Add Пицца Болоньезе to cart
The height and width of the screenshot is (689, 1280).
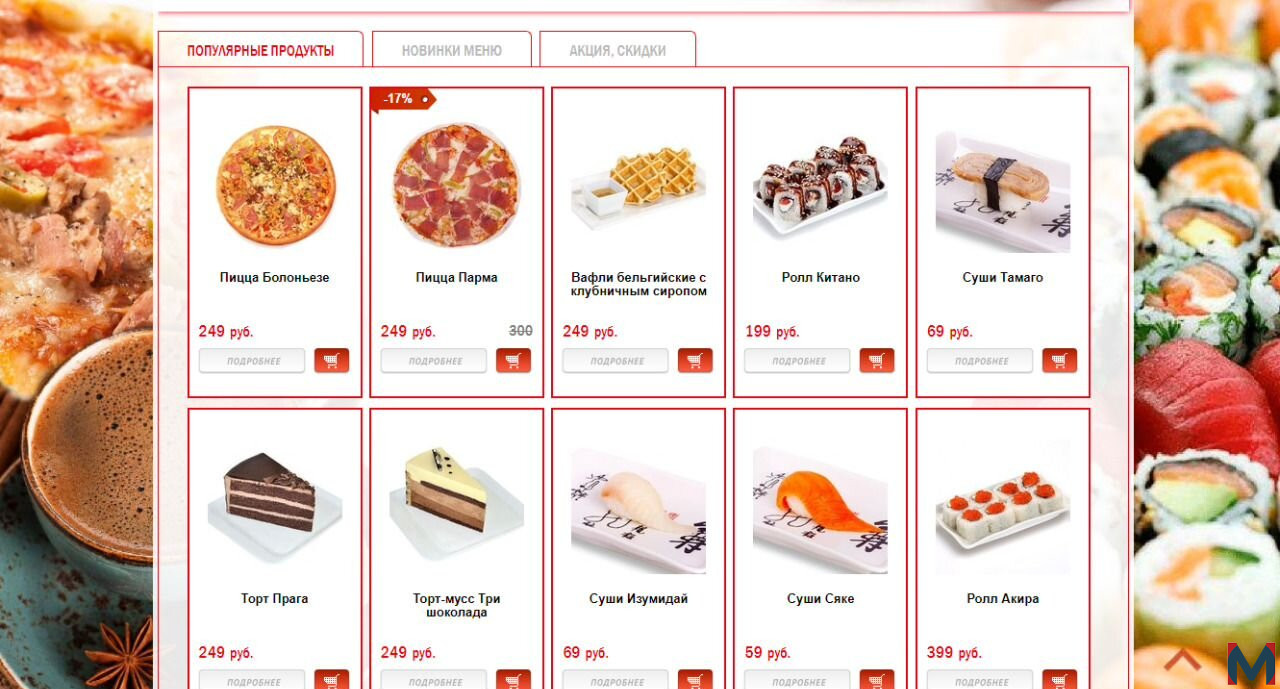pos(332,361)
